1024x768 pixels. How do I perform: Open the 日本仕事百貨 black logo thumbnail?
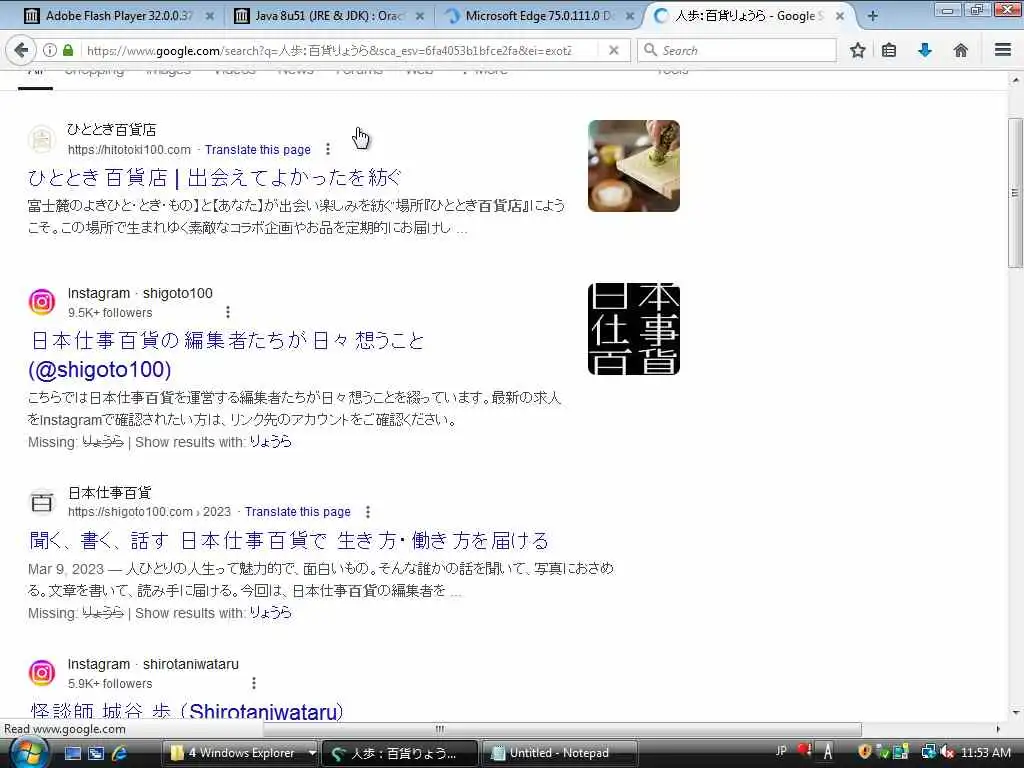(x=633, y=329)
